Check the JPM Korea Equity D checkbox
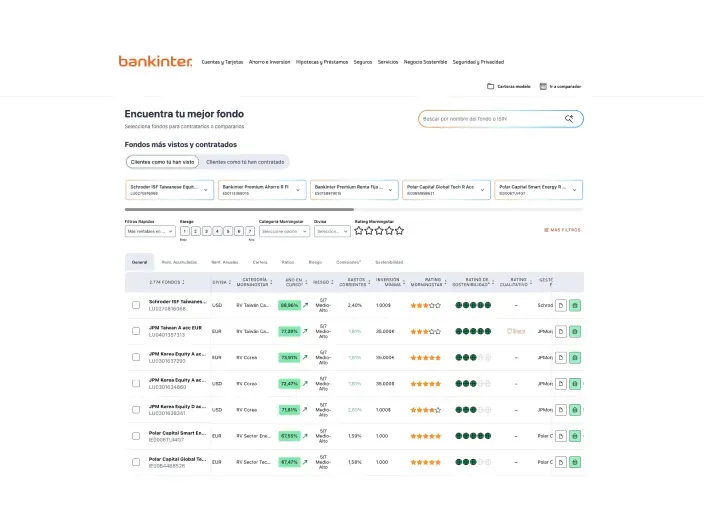Viewport: 704px width, 528px height. 136,409
